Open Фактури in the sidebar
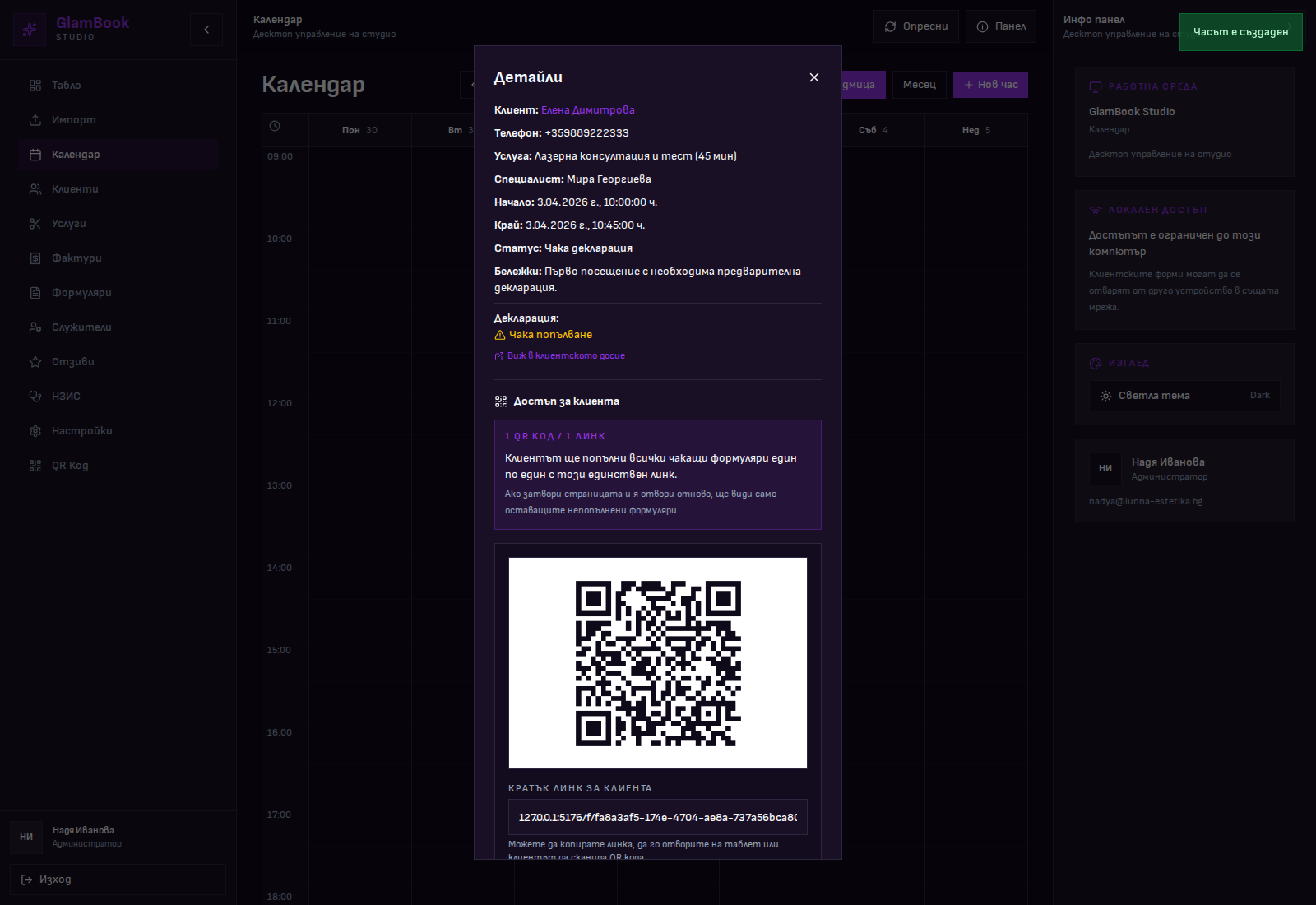Image resolution: width=1316 pixels, height=905 pixels. point(76,258)
